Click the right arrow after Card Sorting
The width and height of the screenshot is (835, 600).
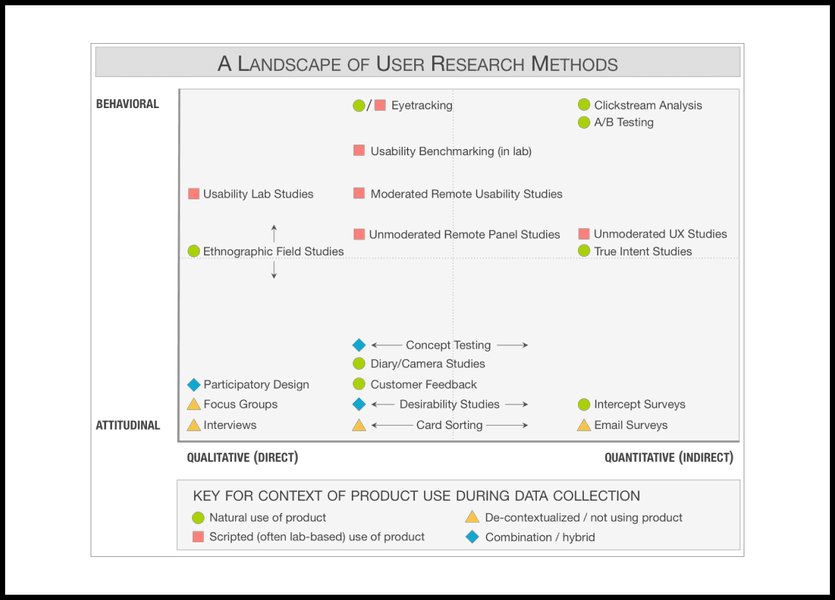[x=508, y=425]
